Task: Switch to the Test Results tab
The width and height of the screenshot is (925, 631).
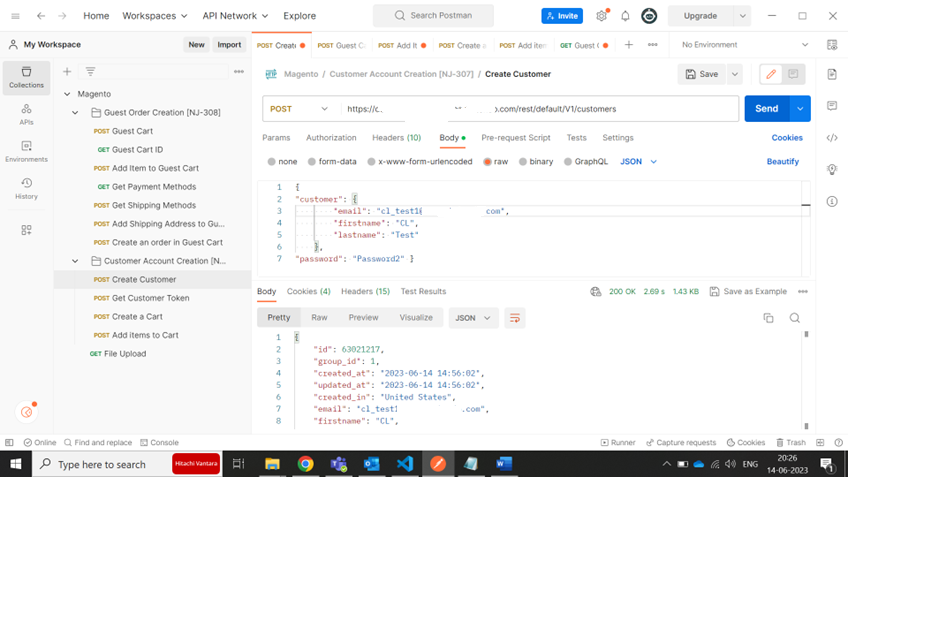Action: tap(423, 292)
